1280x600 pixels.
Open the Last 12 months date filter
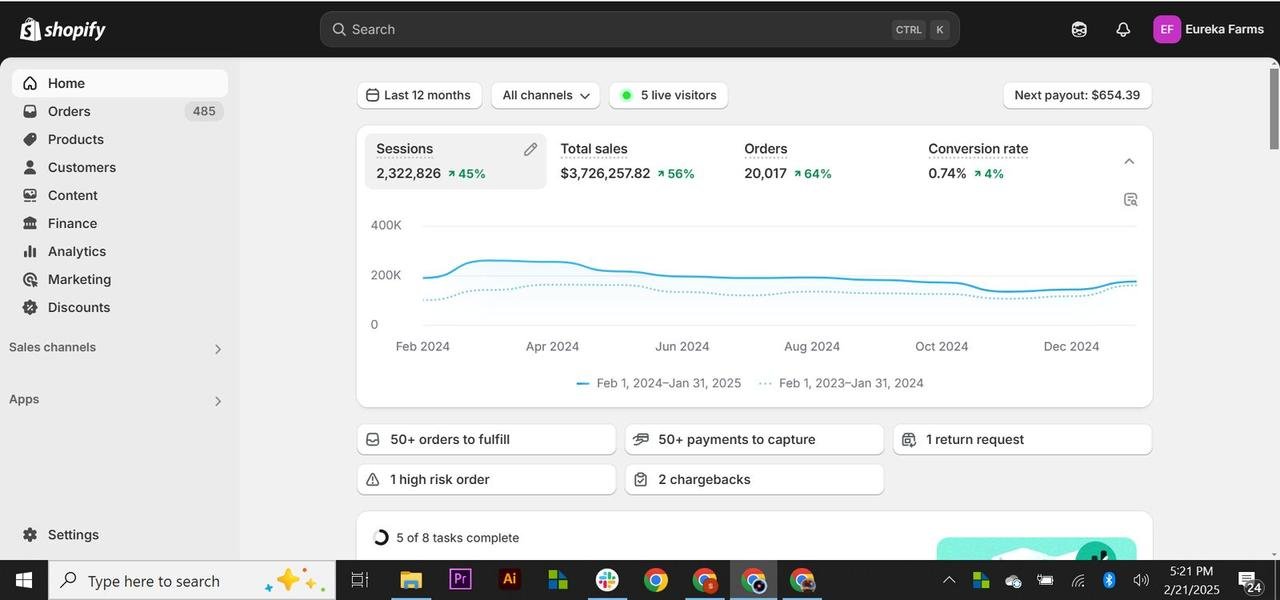point(420,94)
